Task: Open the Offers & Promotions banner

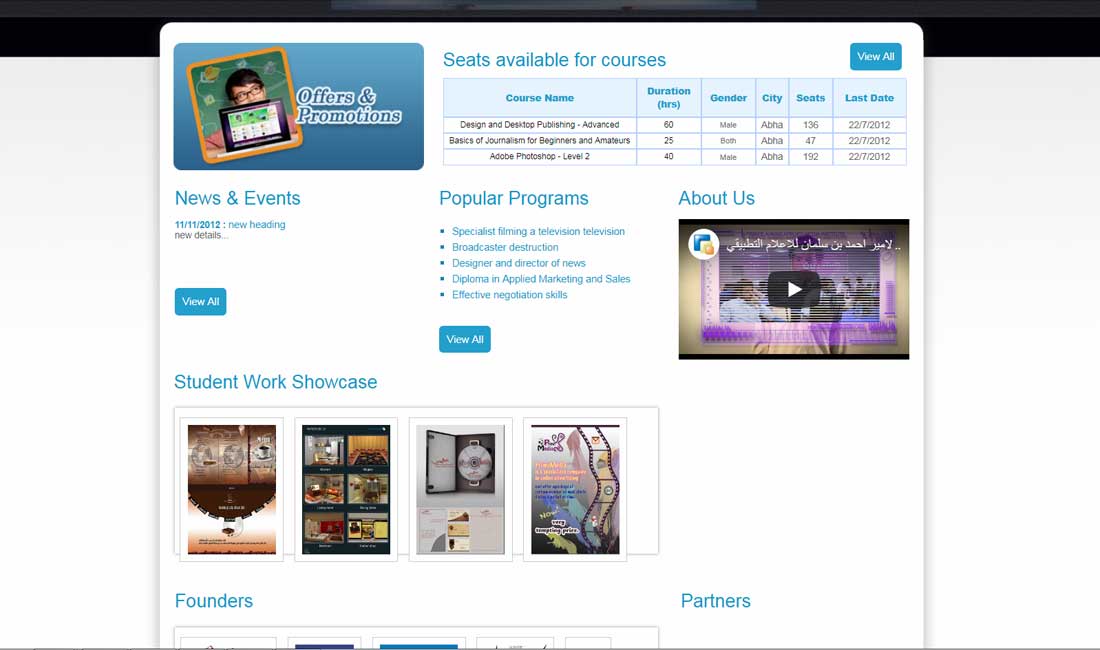Action: coord(298,106)
